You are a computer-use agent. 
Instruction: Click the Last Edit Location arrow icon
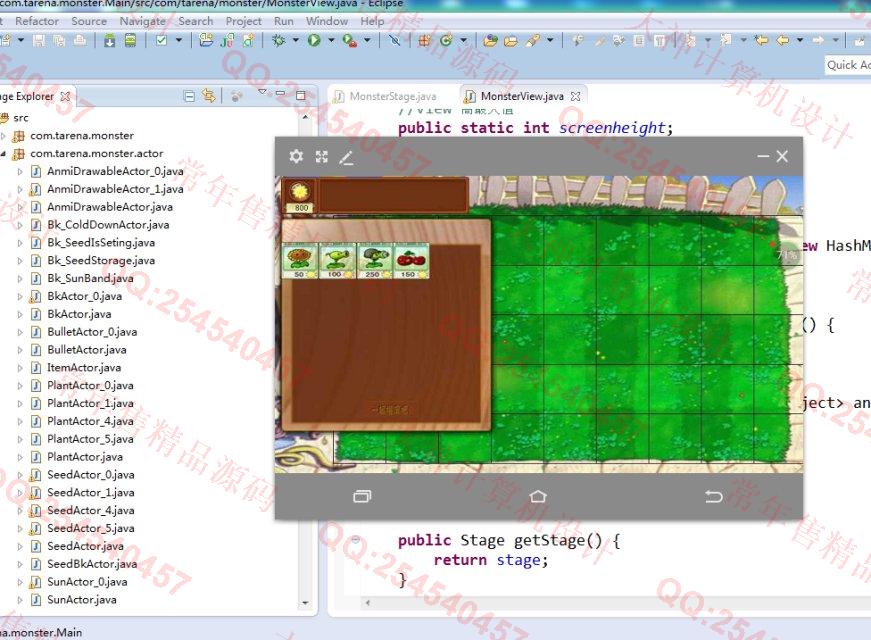[761, 40]
